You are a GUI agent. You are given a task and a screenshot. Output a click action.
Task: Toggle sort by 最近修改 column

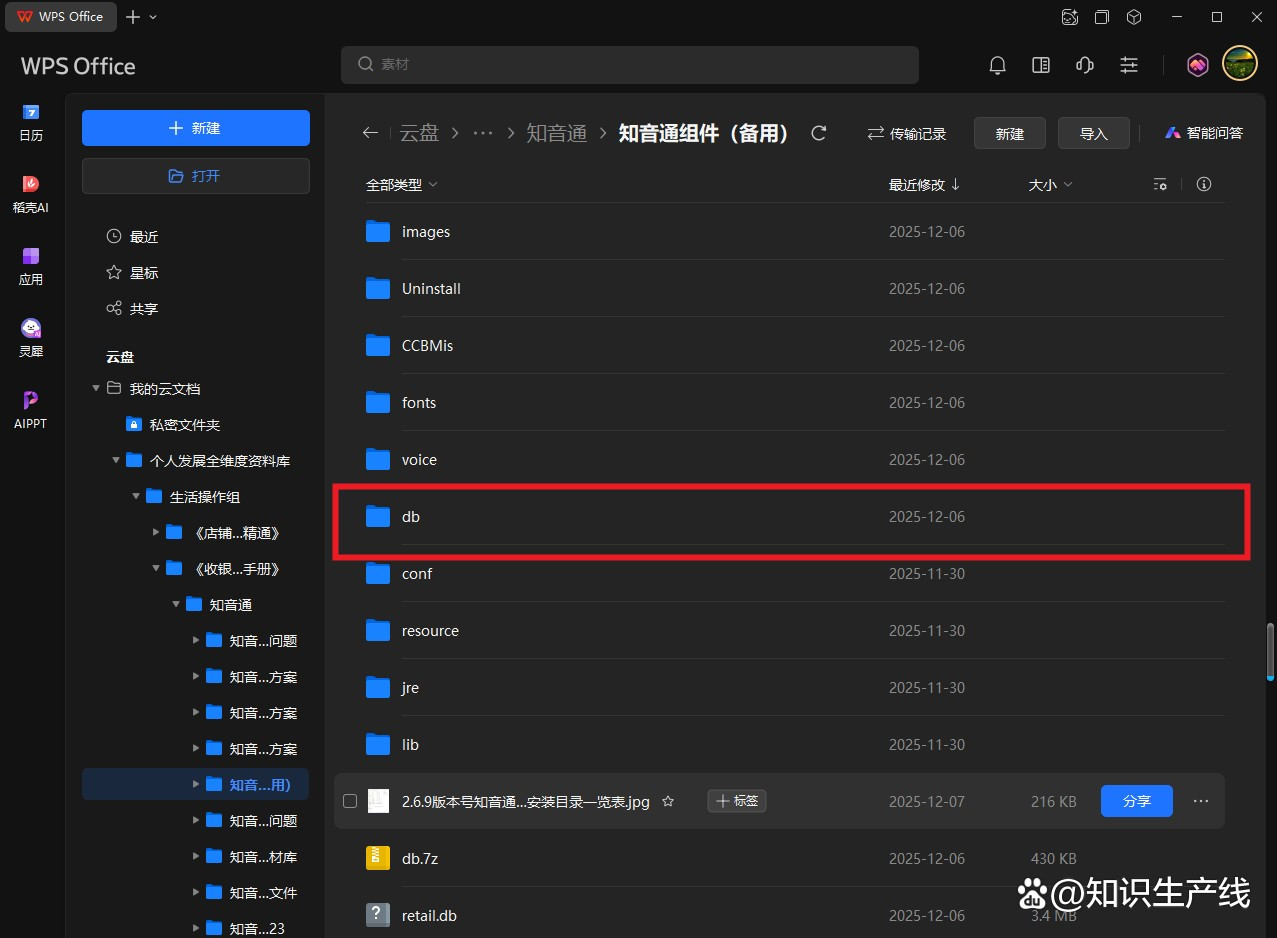(x=924, y=185)
